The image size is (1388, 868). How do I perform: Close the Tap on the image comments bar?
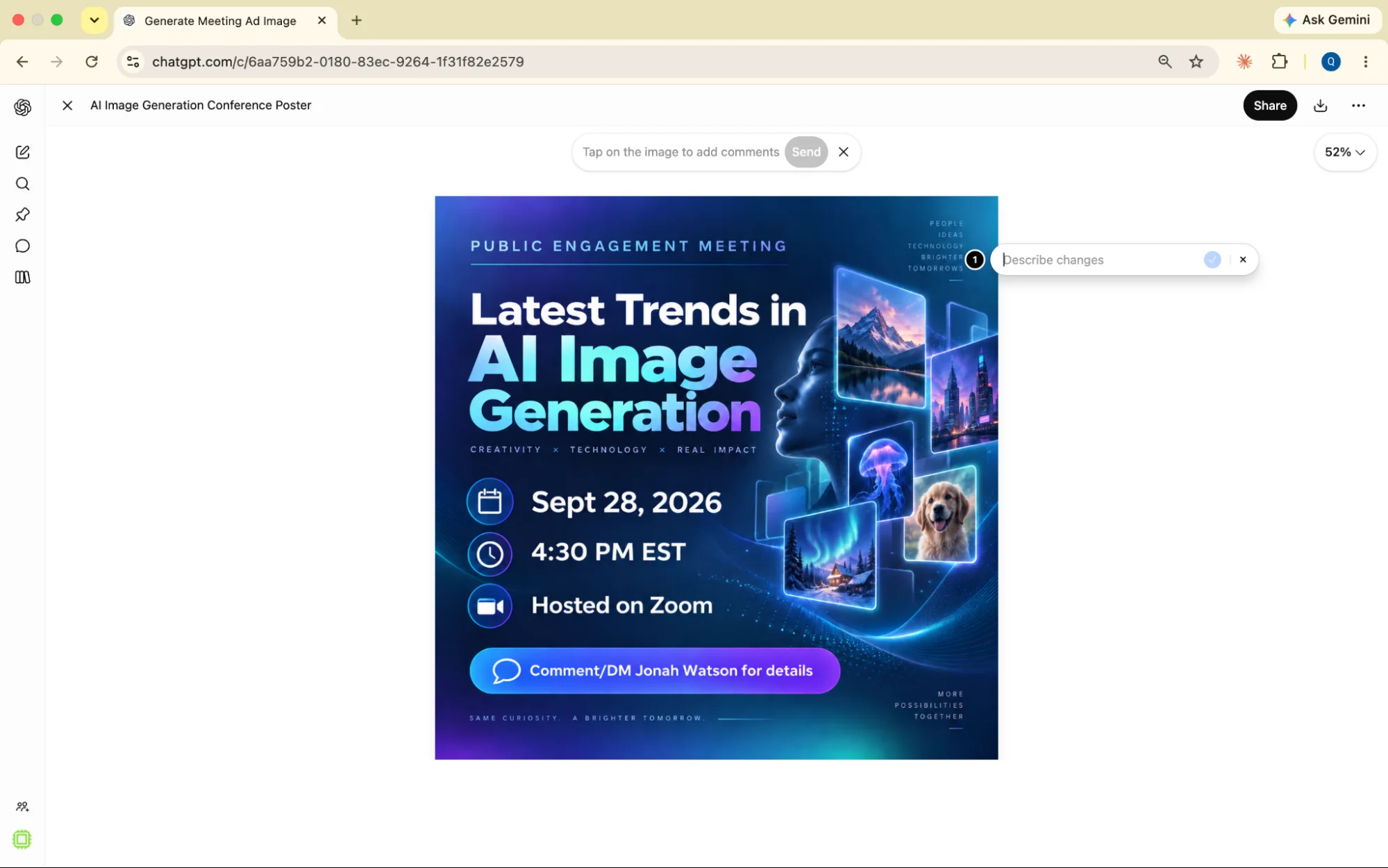[844, 152]
